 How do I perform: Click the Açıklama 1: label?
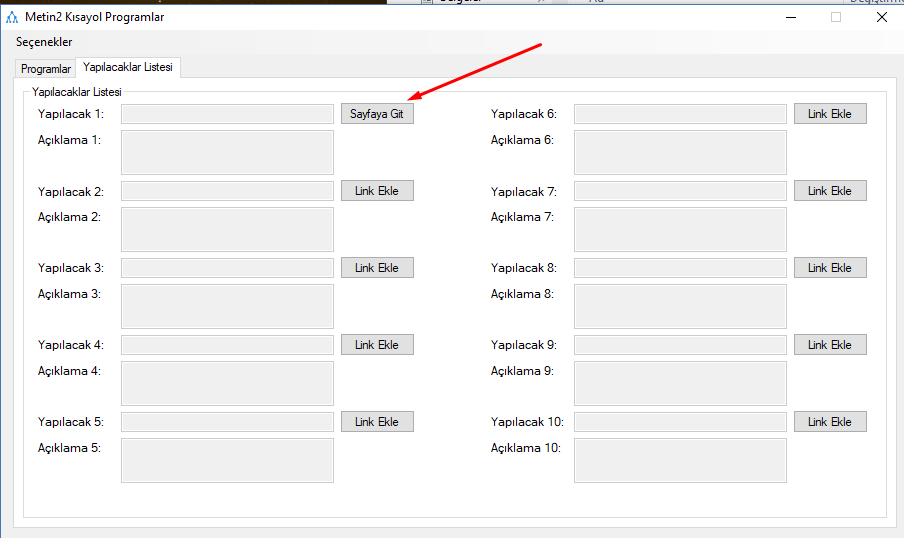[x=69, y=140]
